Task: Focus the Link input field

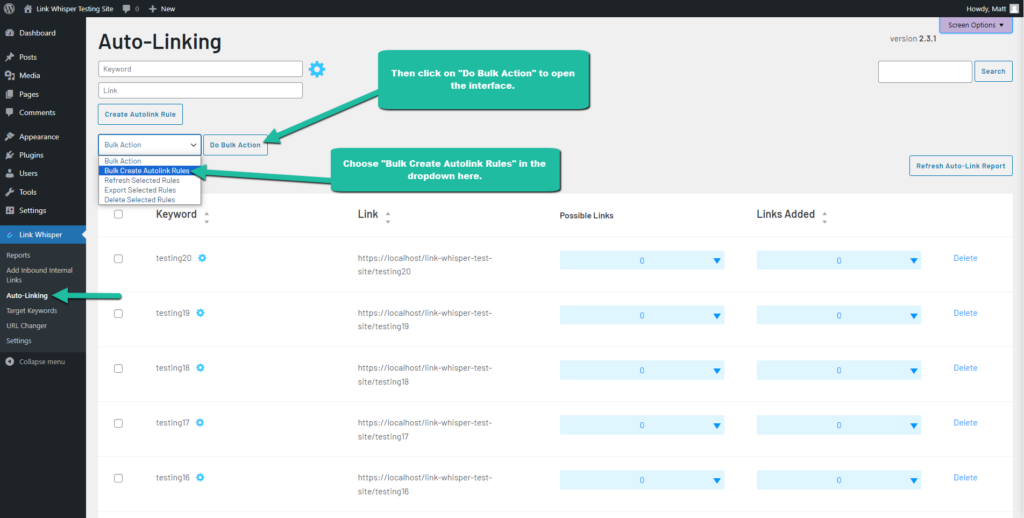Action: [x=200, y=90]
